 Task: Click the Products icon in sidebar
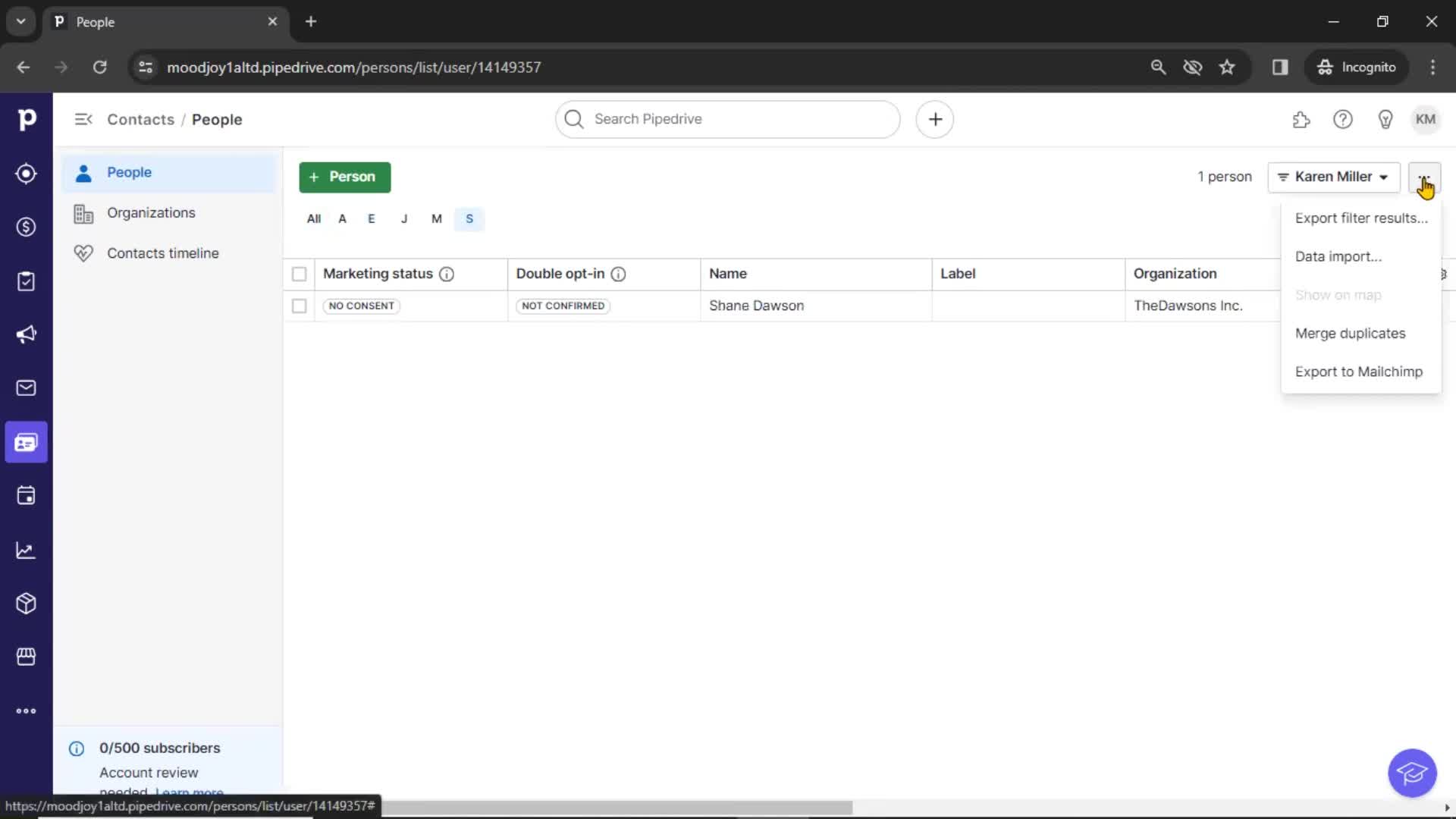[27, 604]
